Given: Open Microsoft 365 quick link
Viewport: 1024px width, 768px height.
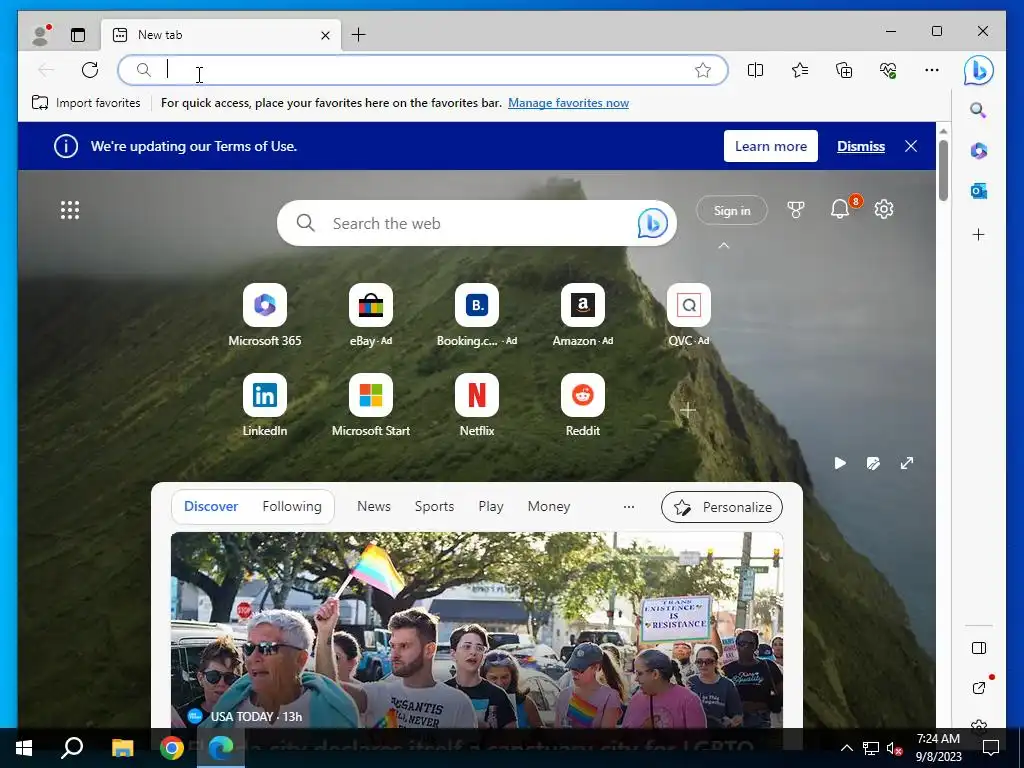Looking at the screenshot, I should tap(264, 315).
